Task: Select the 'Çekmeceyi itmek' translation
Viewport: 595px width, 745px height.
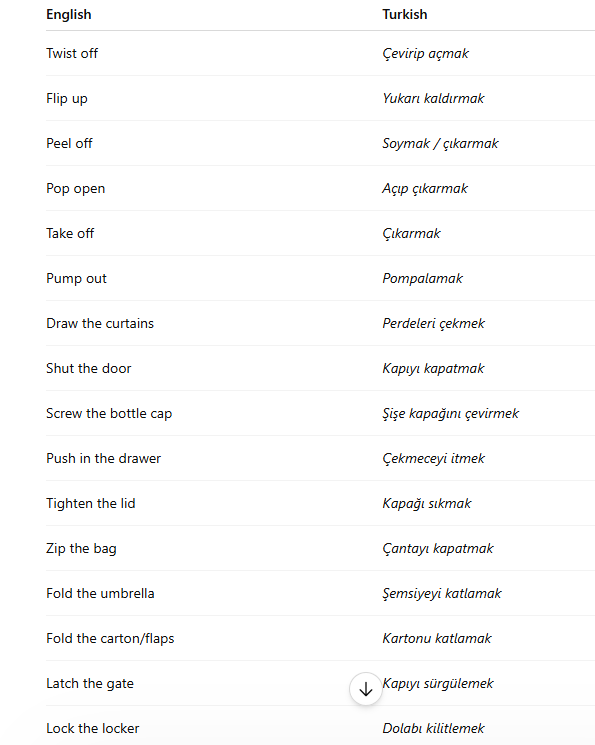Action: [x=433, y=458]
